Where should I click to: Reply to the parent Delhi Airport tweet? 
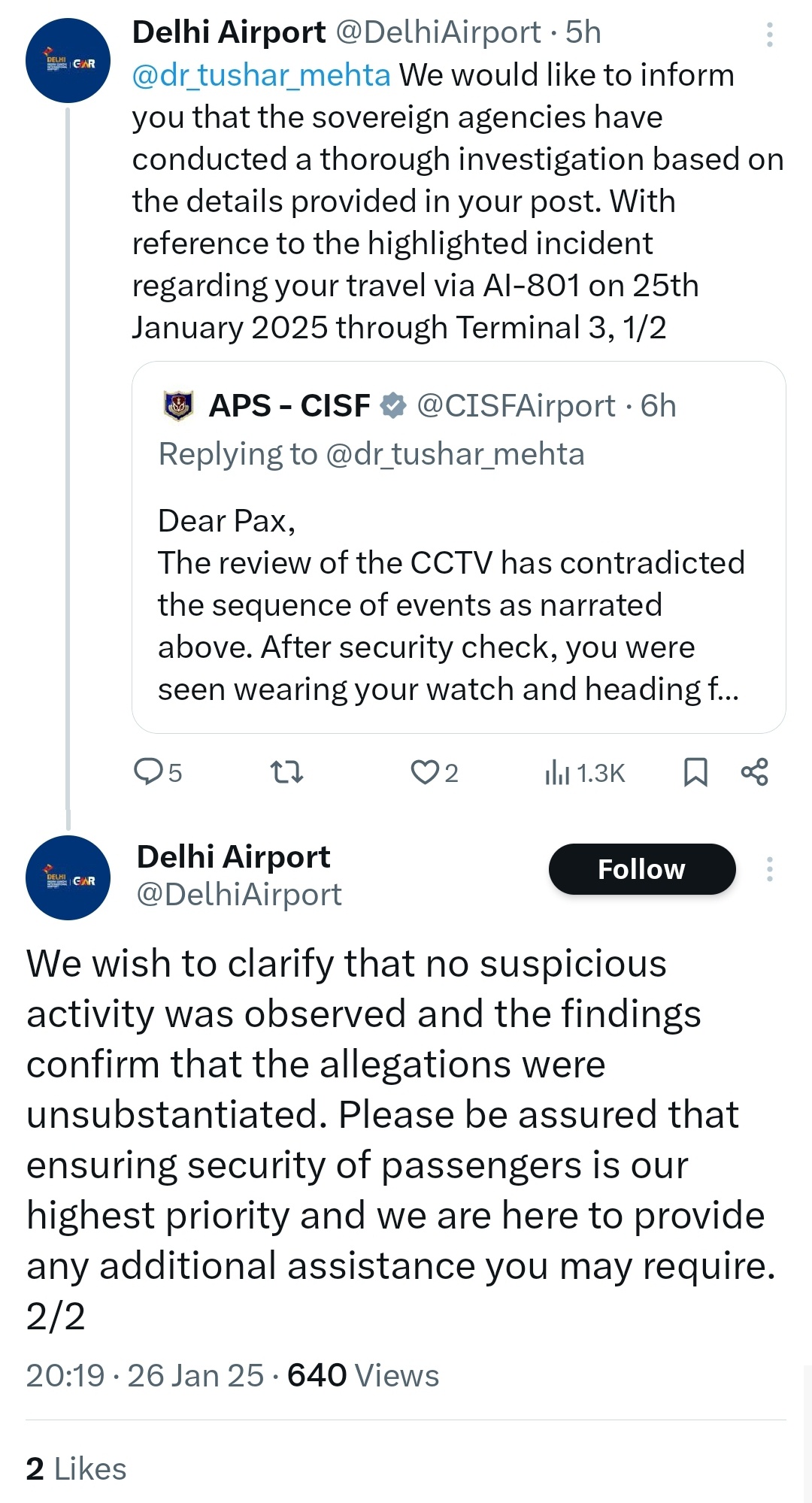149,772
